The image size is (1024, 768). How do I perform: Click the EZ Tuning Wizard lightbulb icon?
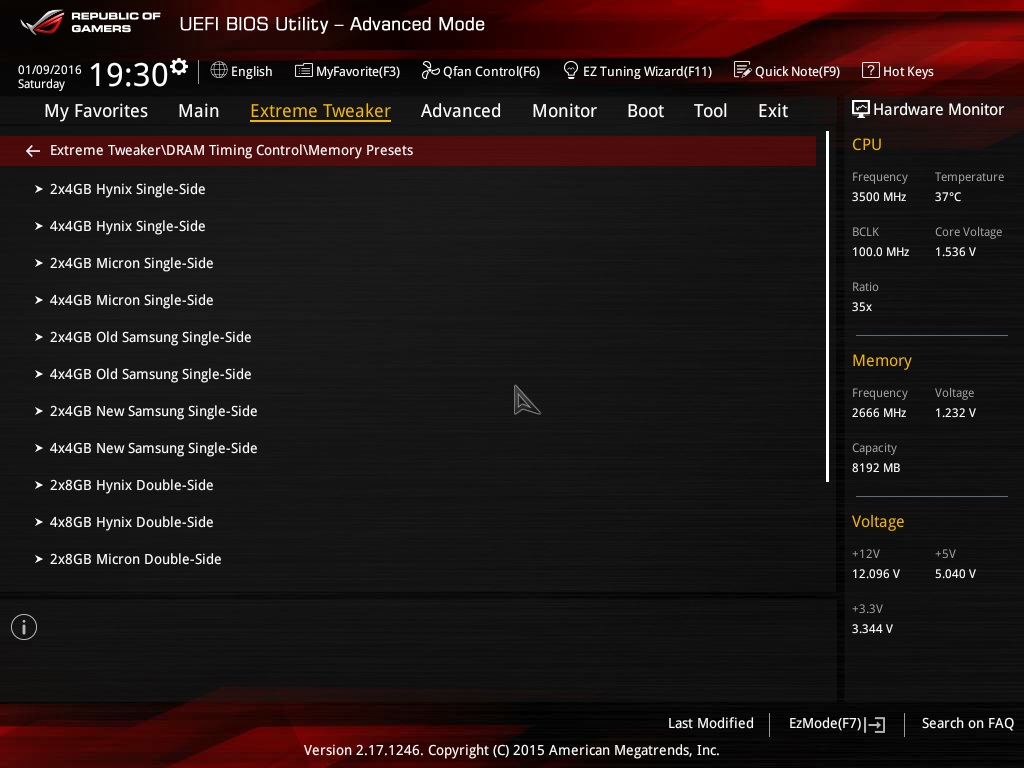point(570,70)
